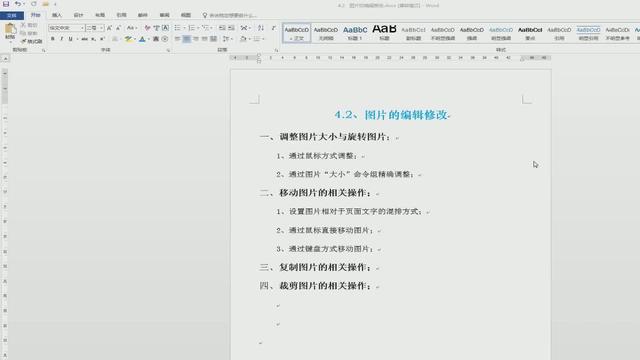Click the Decrease Indent icon
The image size is (640, 360).
[x=222, y=28]
